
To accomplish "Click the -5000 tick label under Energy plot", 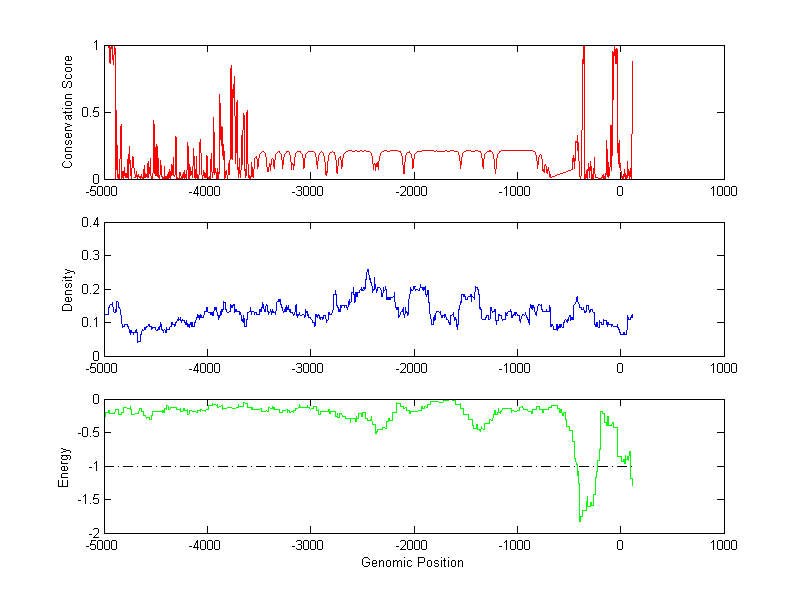I will click(x=104, y=544).
